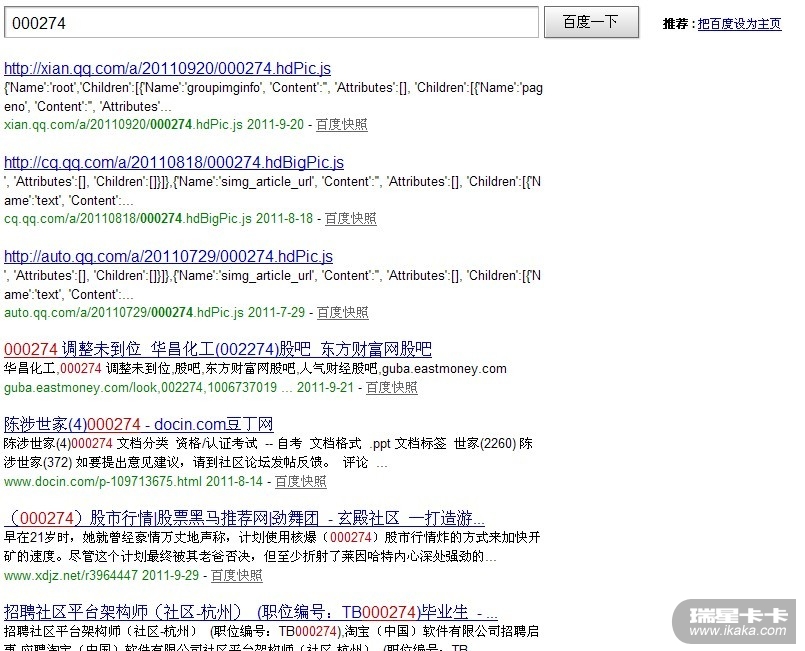Click green URL xian.qq.com/a/20110920/000274.hdPic.js

click(x=123, y=125)
